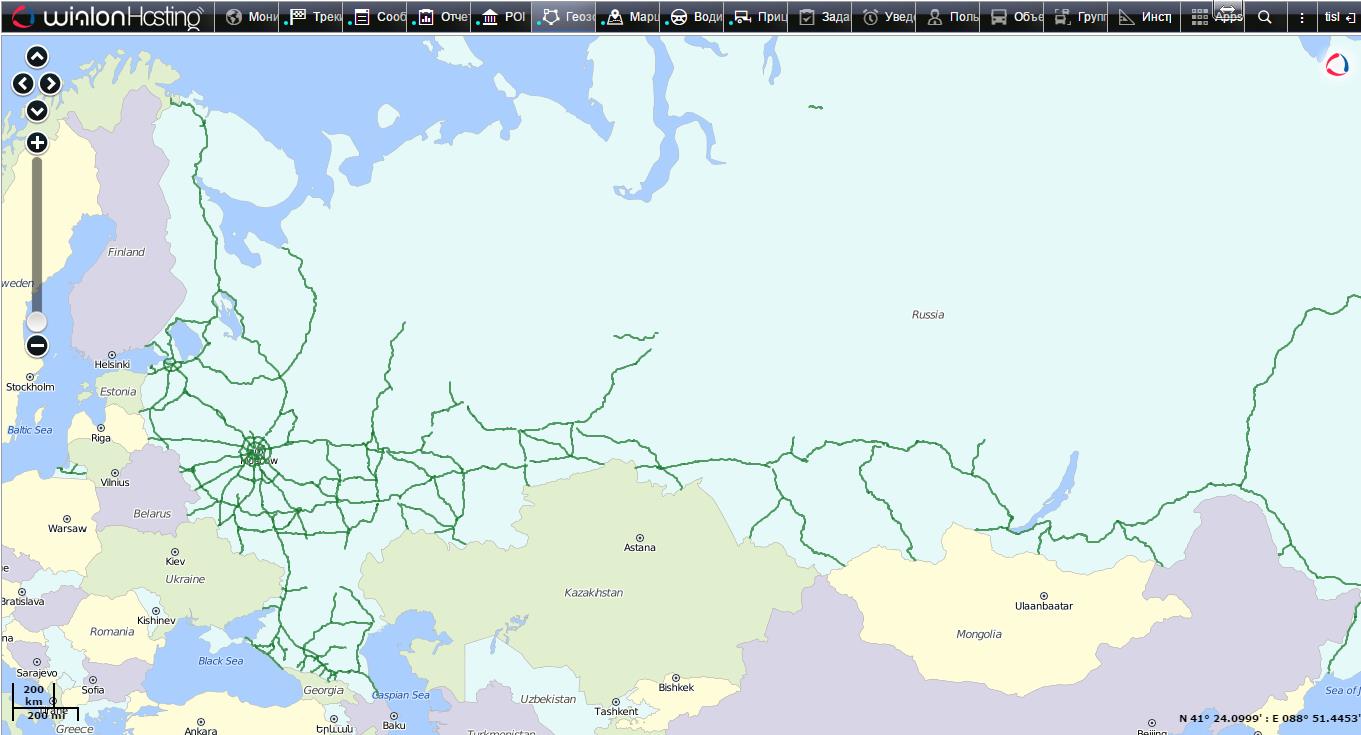Image resolution: width=1361 pixels, height=735 pixels.
Task: Open the Задания (Jobs) clipboard tab
Action: pyautogui.click(x=822, y=17)
